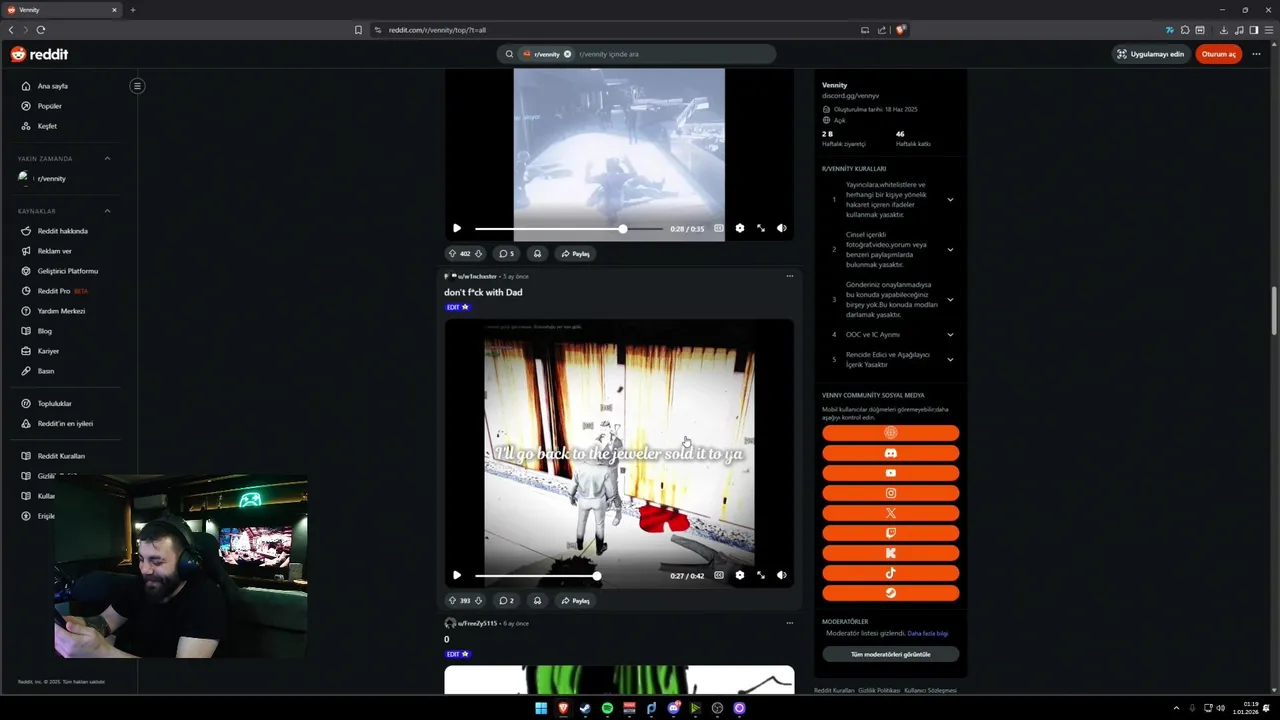
Task: Open Reddit'in en iyileri
Action: (x=65, y=424)
